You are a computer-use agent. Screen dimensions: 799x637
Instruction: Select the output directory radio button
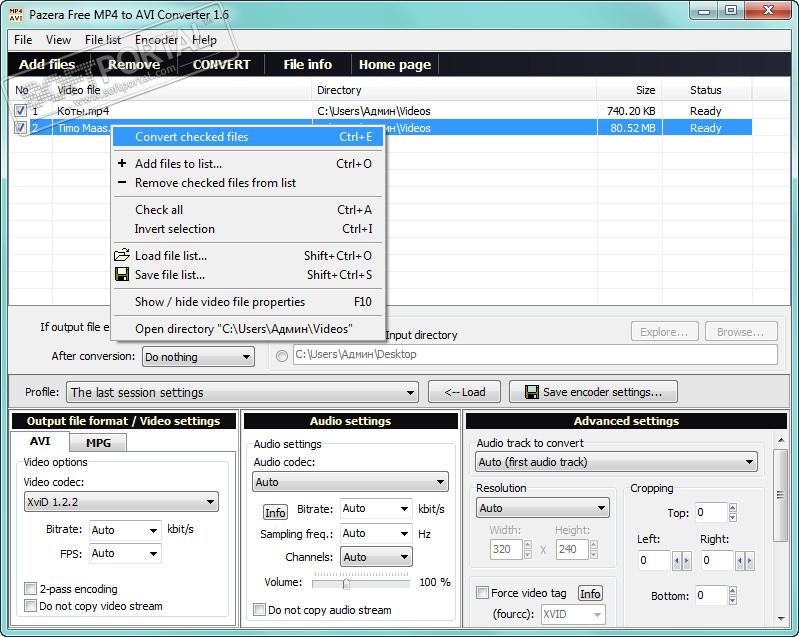[x=282, y=356]
